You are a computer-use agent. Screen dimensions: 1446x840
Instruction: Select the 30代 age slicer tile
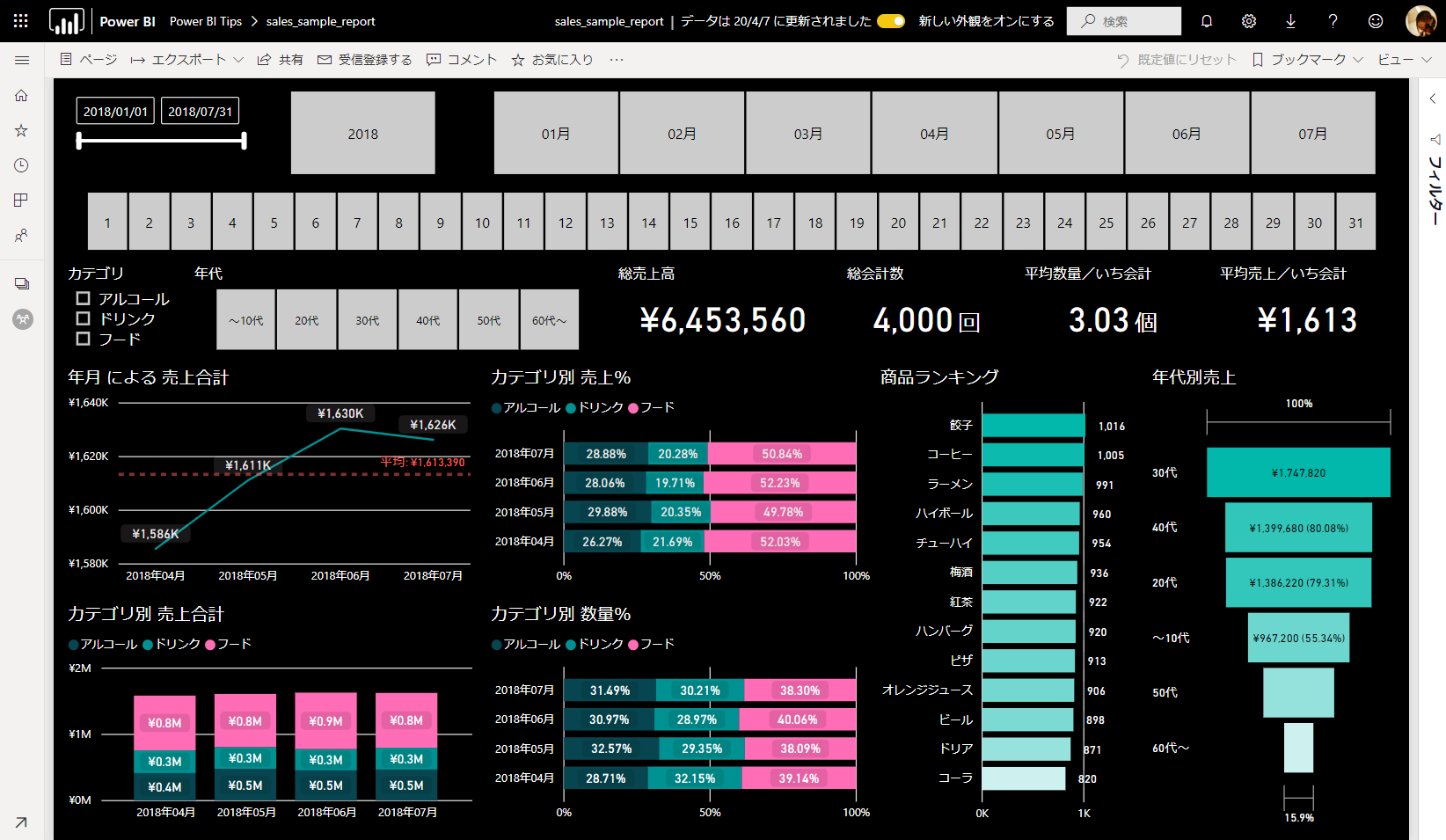[x=368, y=320]
